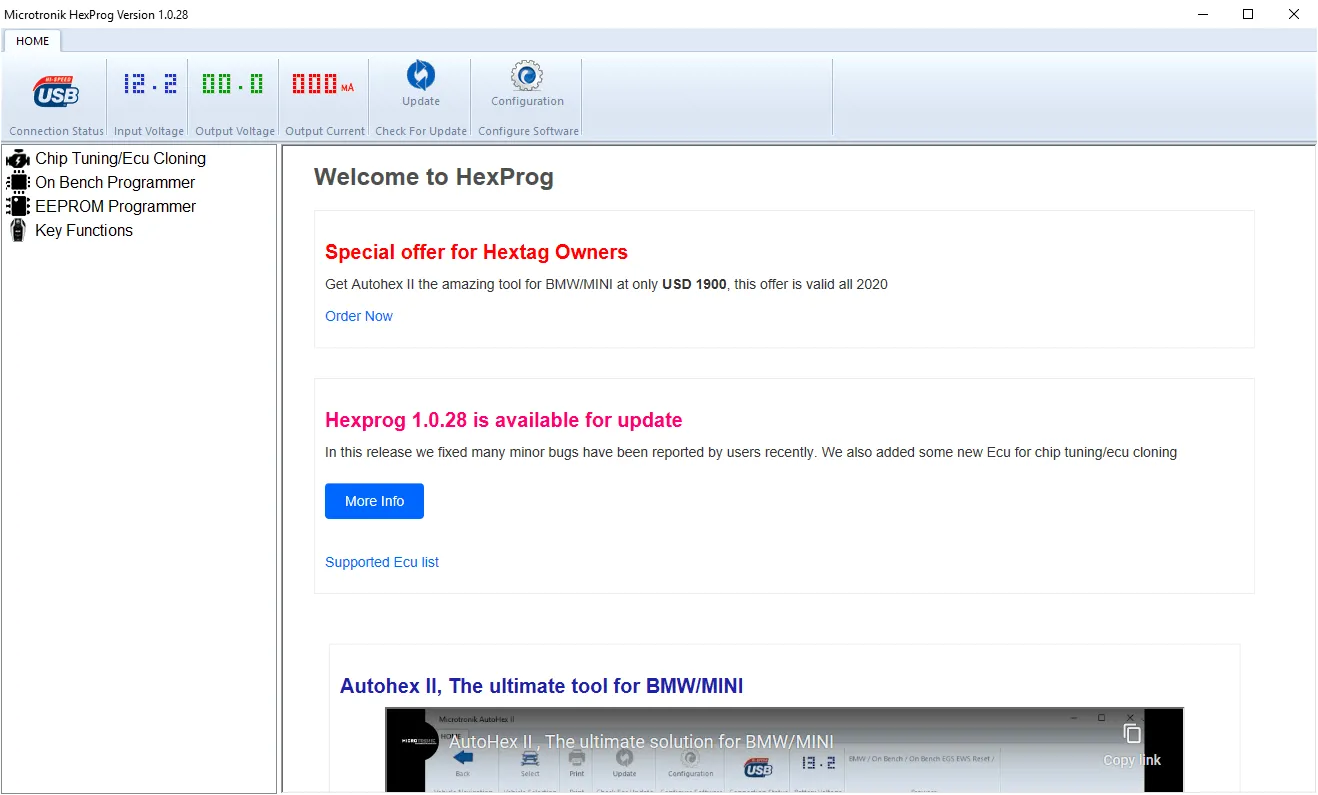This screenshot has height=795, width=1318.
Task: Maximize the HexProg window
Action: coord(1248,14)
